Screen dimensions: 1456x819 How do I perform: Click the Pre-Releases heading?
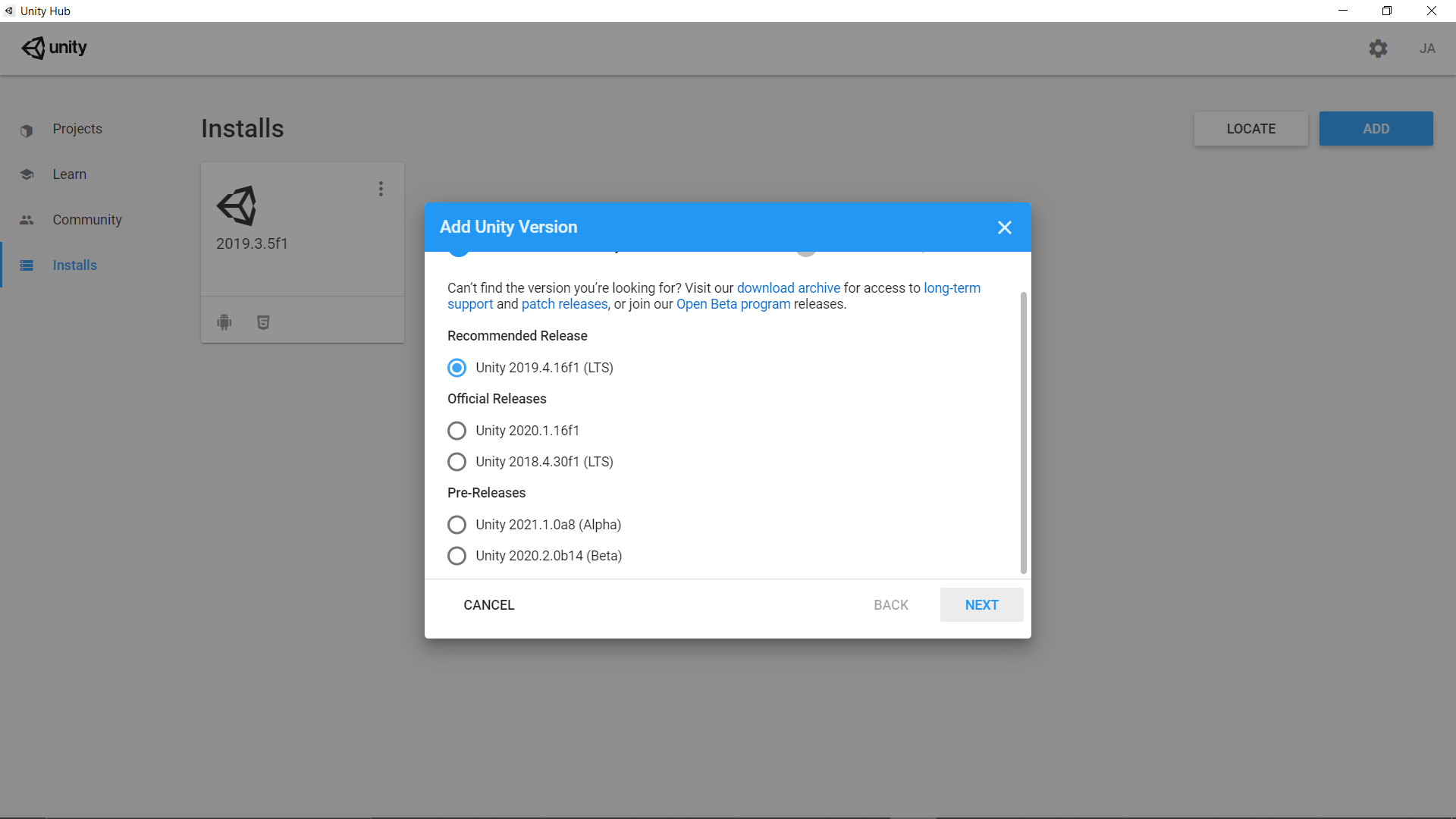(x=486, y=493)
